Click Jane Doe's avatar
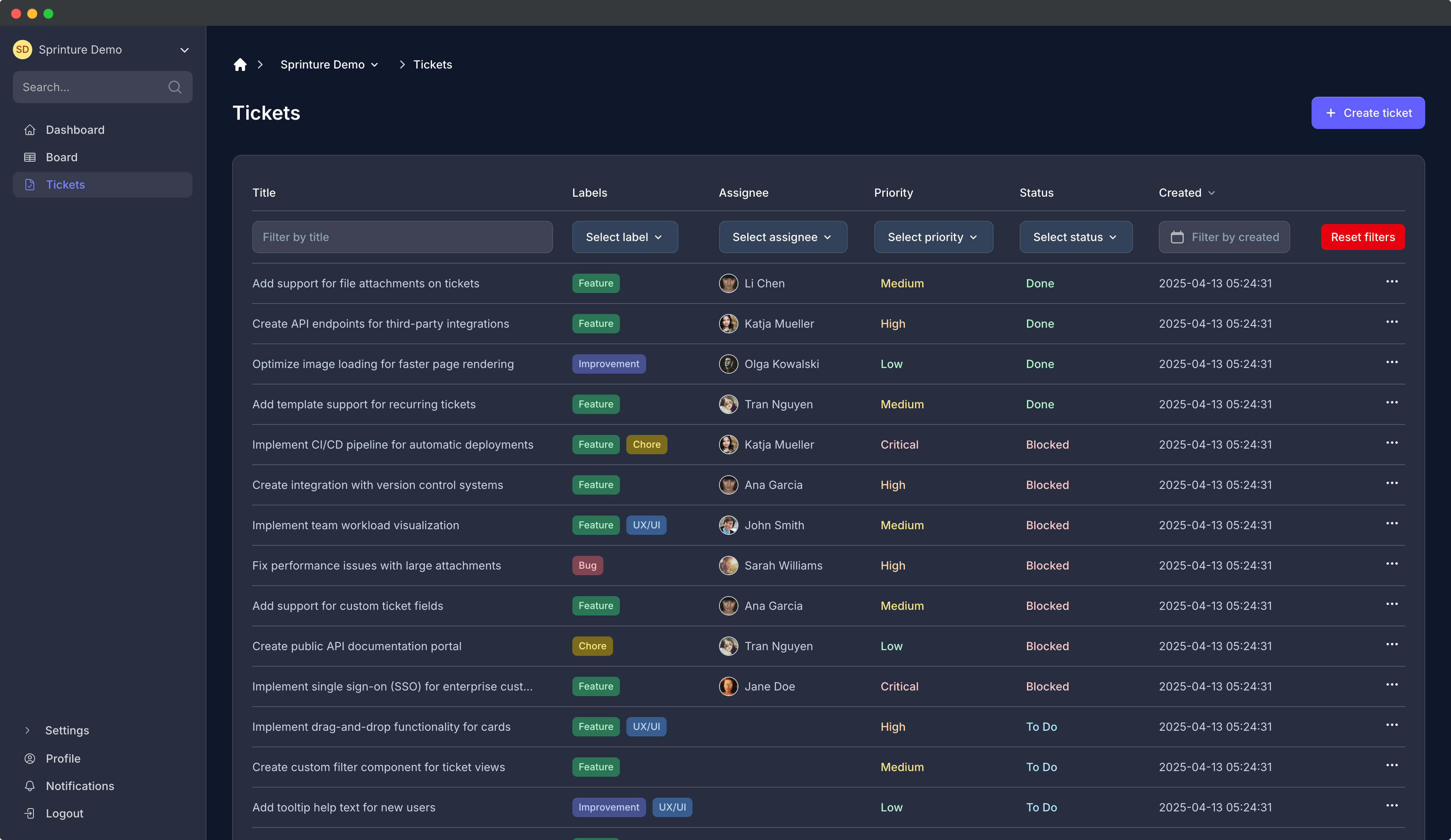This screenshot has height=840, width=1451. click(728, 686)
